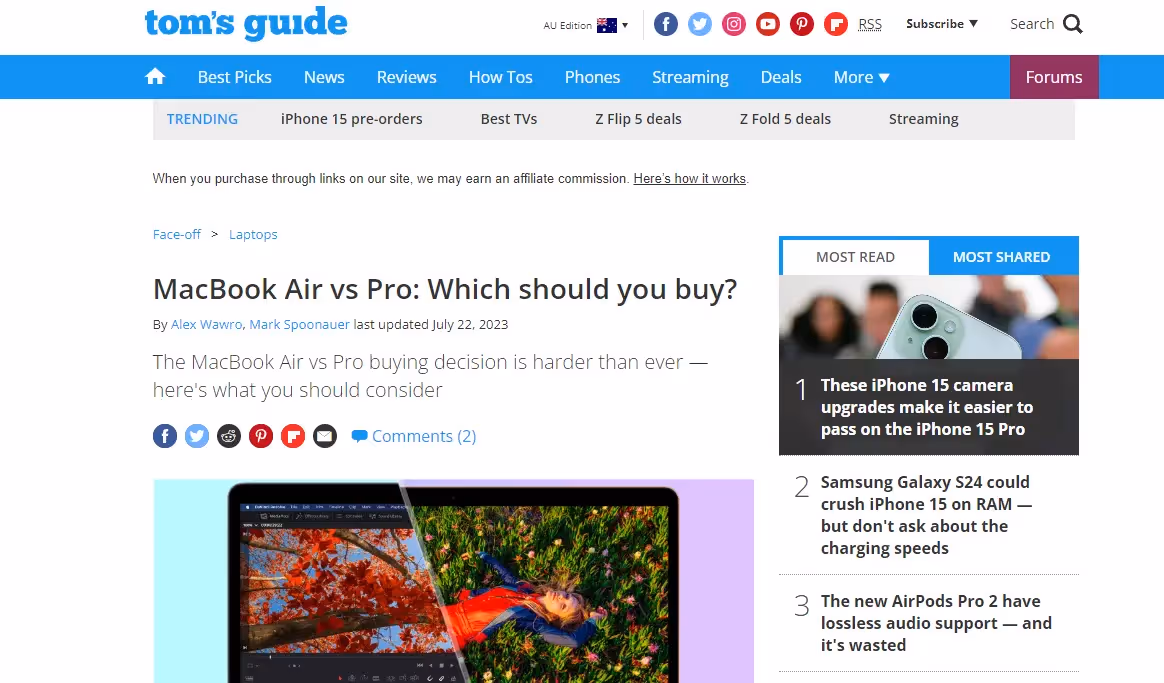Select the Most Read tab
The image size is (1164, 683).
pyautogui.click(x=855, y=257)
